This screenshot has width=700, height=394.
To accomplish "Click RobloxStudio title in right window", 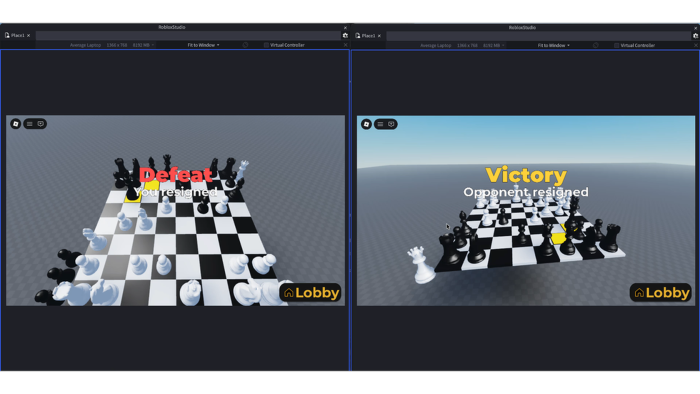I will coord(522,28).
